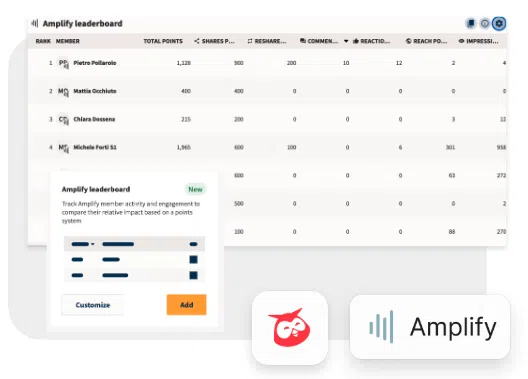
Task: Click the bookmark icon in leaderboard header
Action: 471,23
